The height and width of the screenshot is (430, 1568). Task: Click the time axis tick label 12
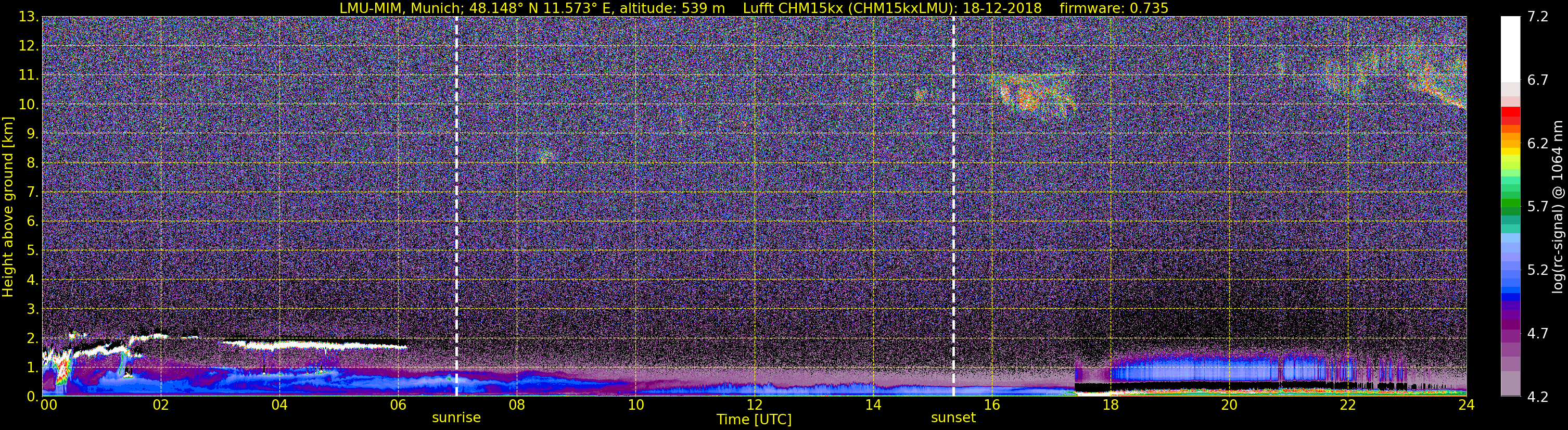754,406
